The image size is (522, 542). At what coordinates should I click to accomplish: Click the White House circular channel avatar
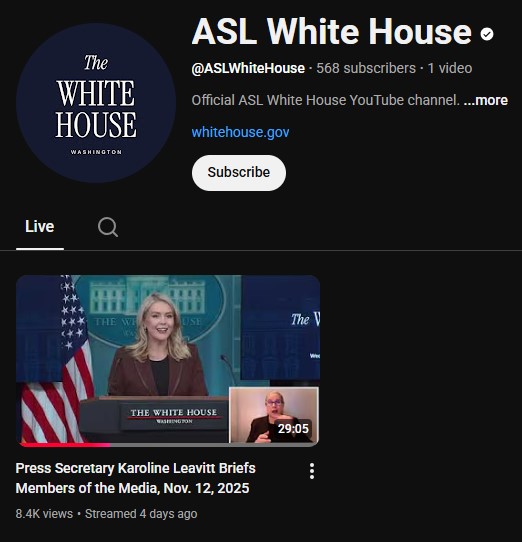[x=96, y=103]
